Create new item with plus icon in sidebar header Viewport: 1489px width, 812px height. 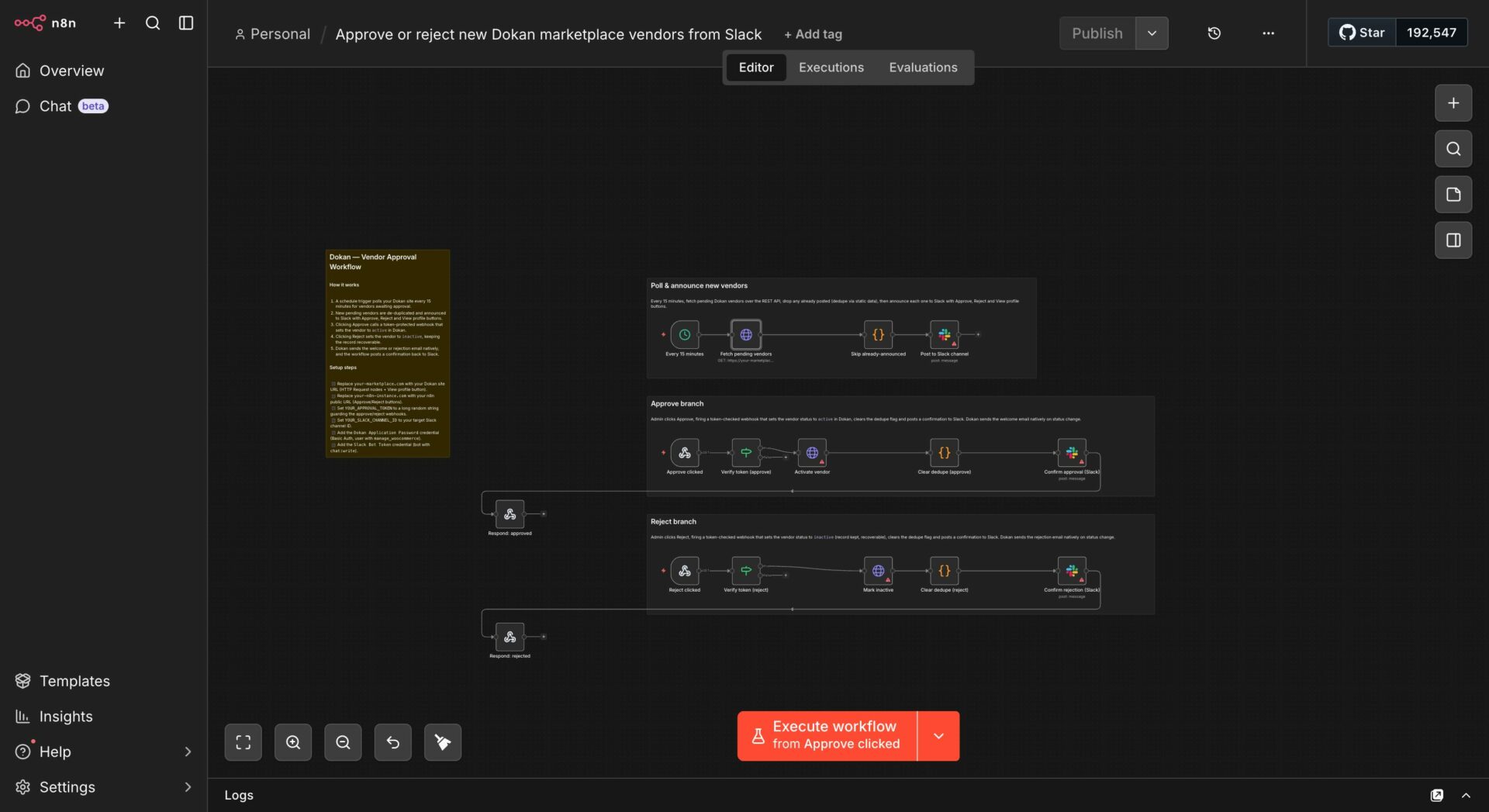pos(119,23)
